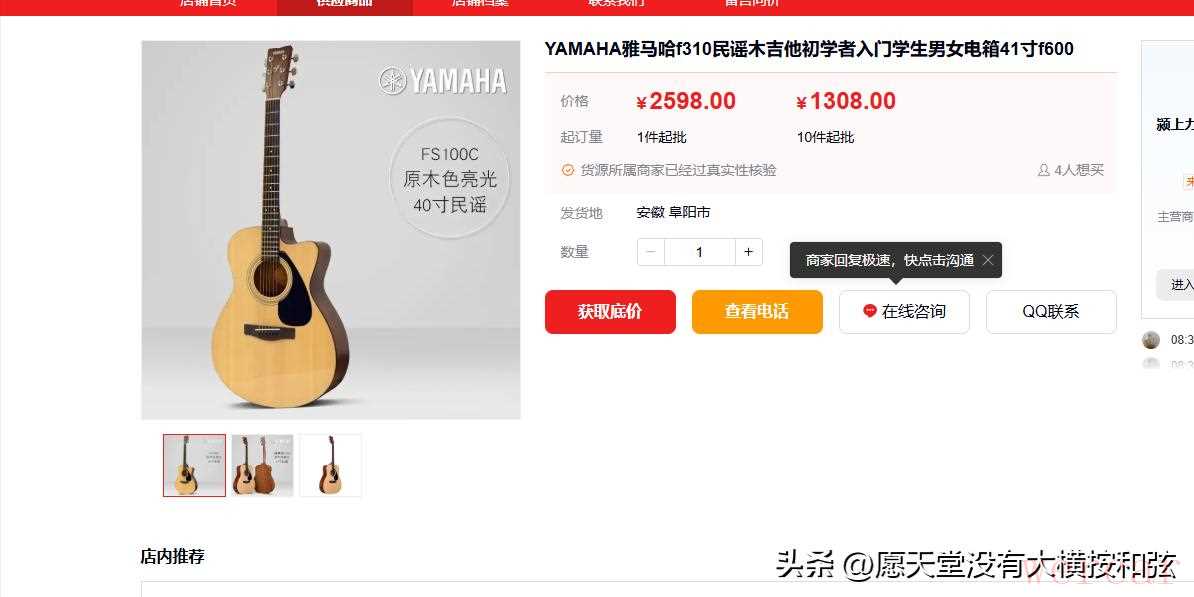Click 查看电话 orange button
This screenshot has width=1194, height=597.
(757, 311)
